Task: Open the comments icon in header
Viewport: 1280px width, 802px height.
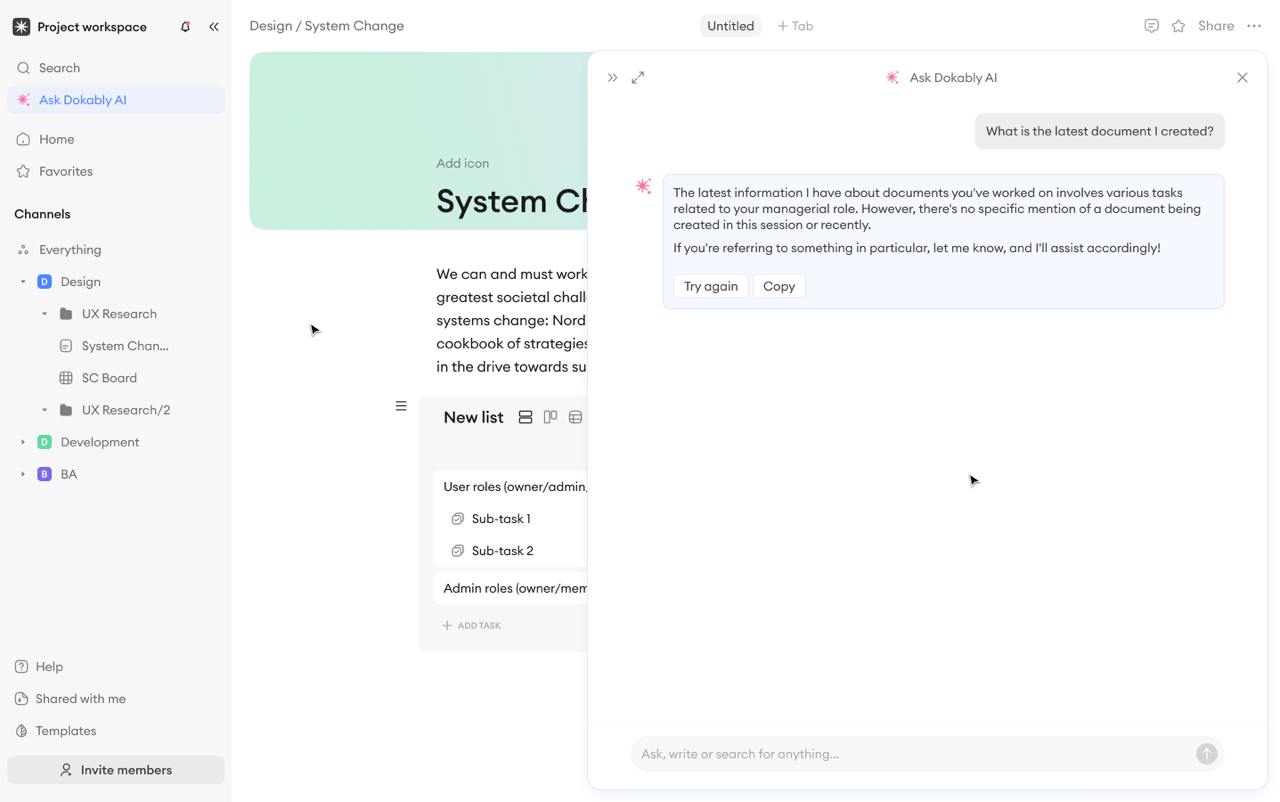Action: pyautogui.click(x=1152, y=26)
